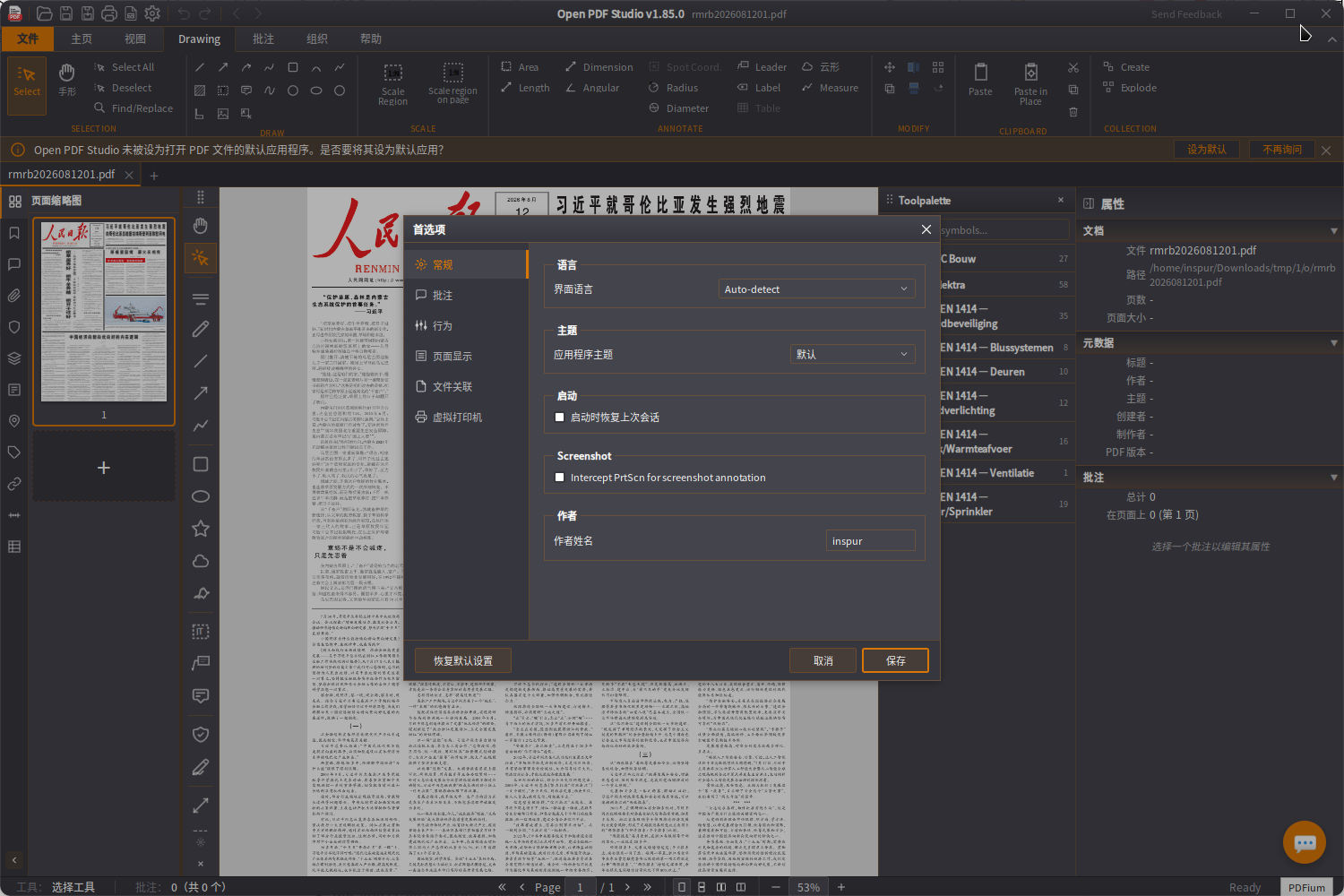Open the 应用程序主题 dropdown

click(x=852, y=355)
